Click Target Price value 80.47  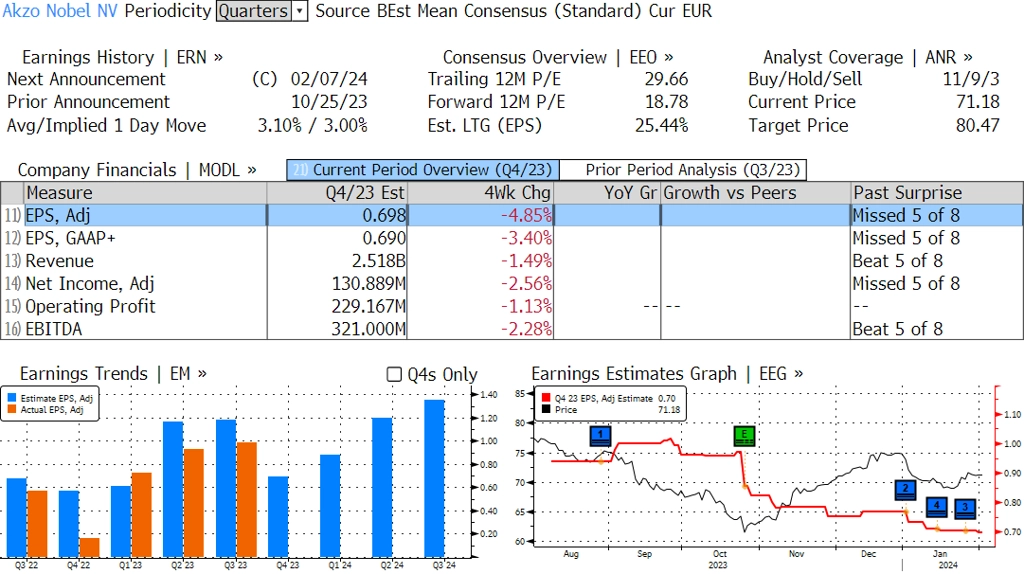(978, 125)
